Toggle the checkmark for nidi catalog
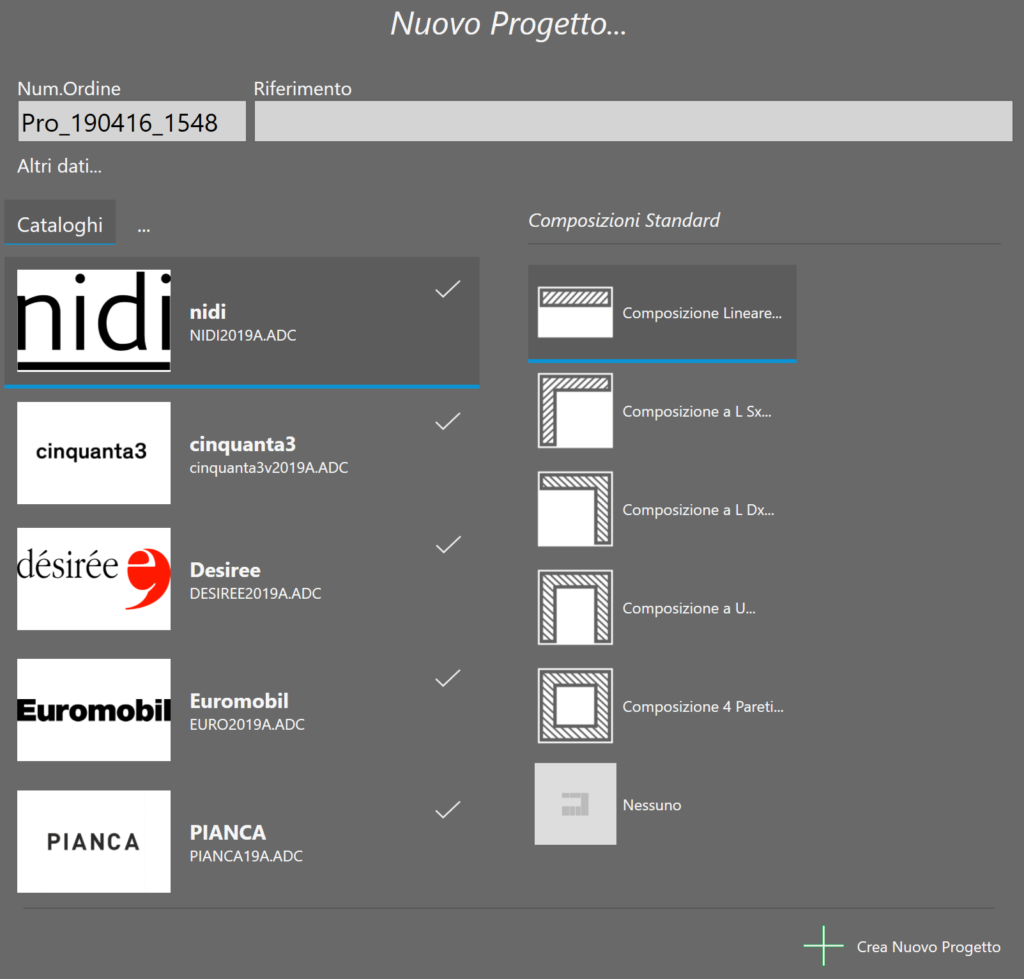This screenshot has height=979, width=1024. coord(448,289)
